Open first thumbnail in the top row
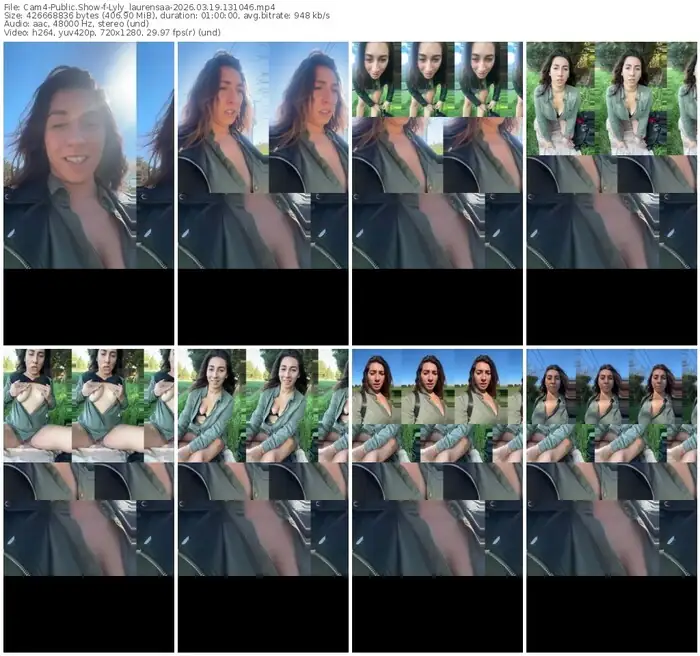This screenshot has width=700, height=656. pos(89,193)
